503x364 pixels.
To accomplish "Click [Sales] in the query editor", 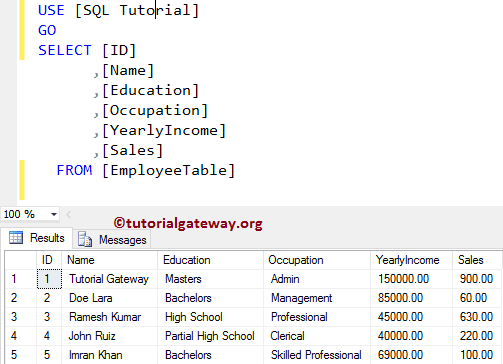I will pyautogui.click(x=132, y=150).
